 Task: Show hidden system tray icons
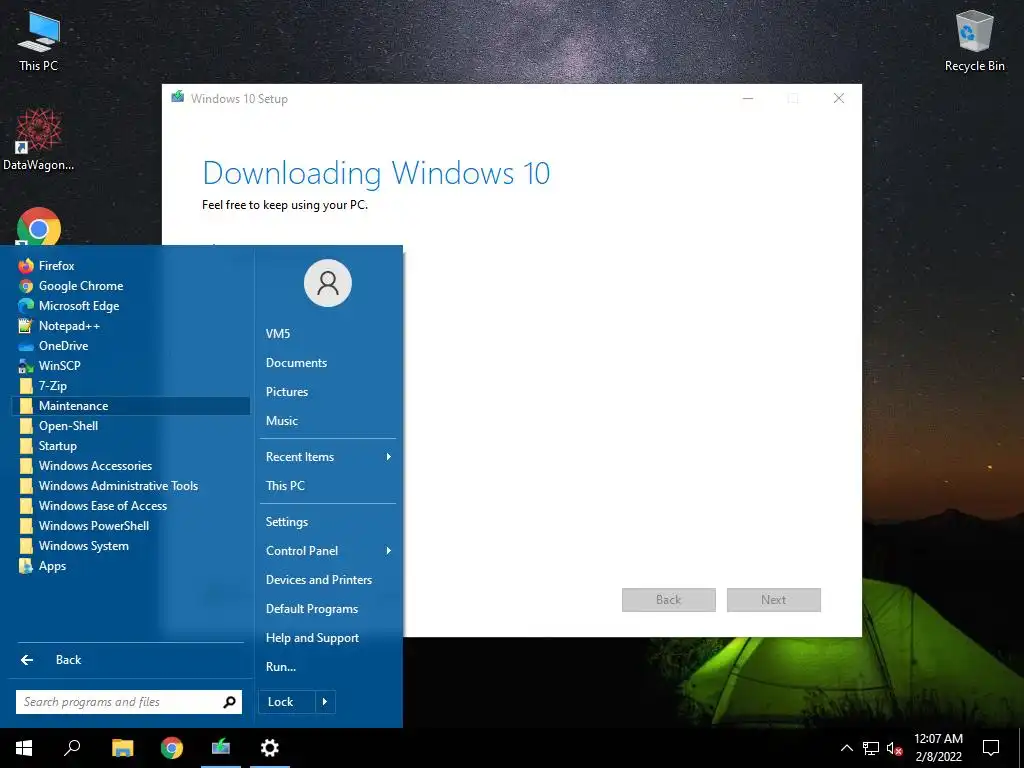846,748
